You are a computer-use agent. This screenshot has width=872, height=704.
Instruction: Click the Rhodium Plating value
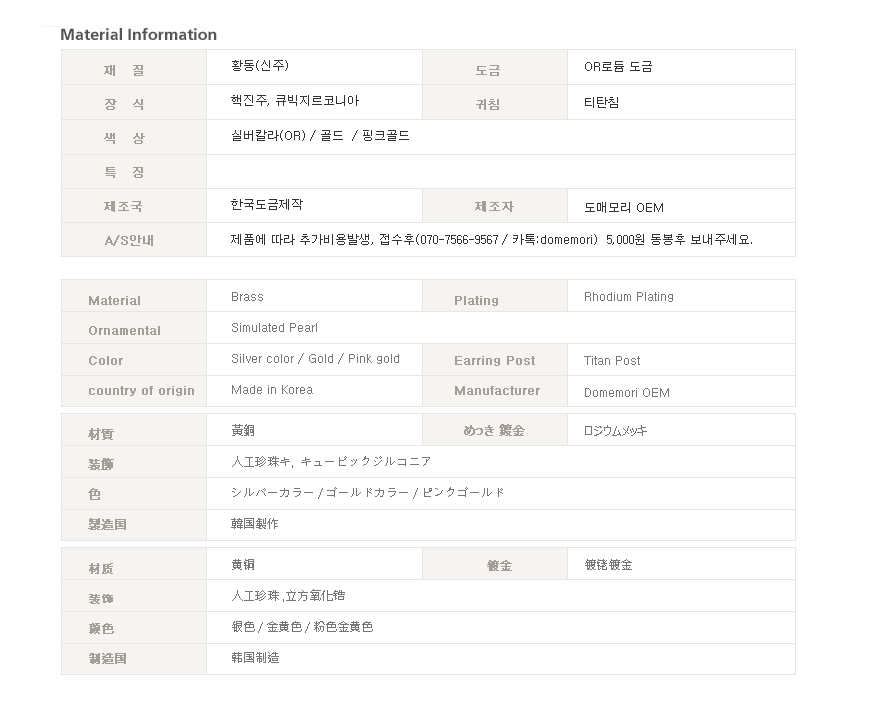628,296
